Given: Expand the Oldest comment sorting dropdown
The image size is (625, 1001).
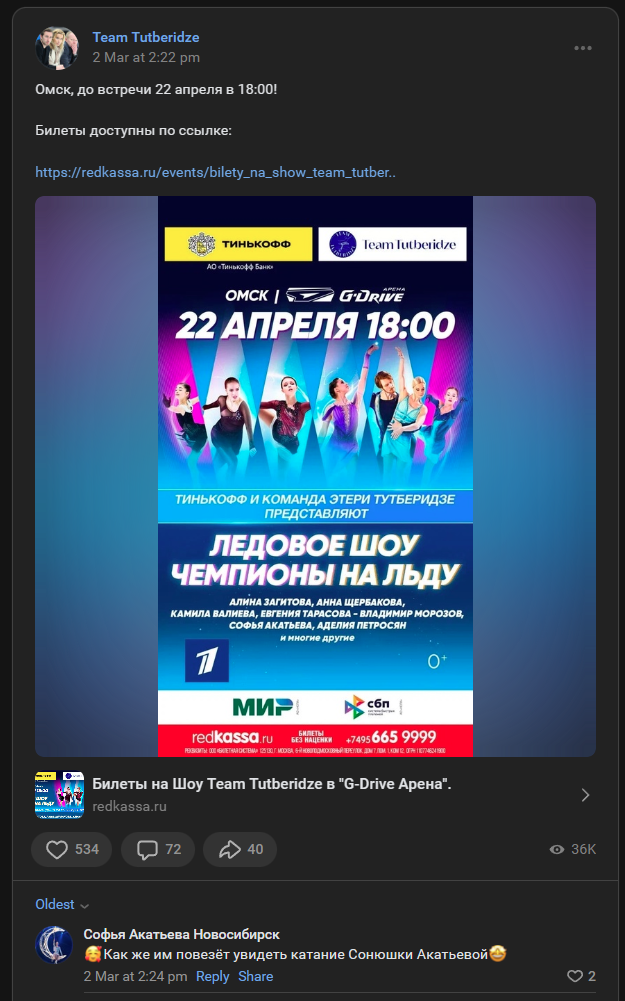Looking at the screenshot, I should pyautogui.click(x=62, y=905).
